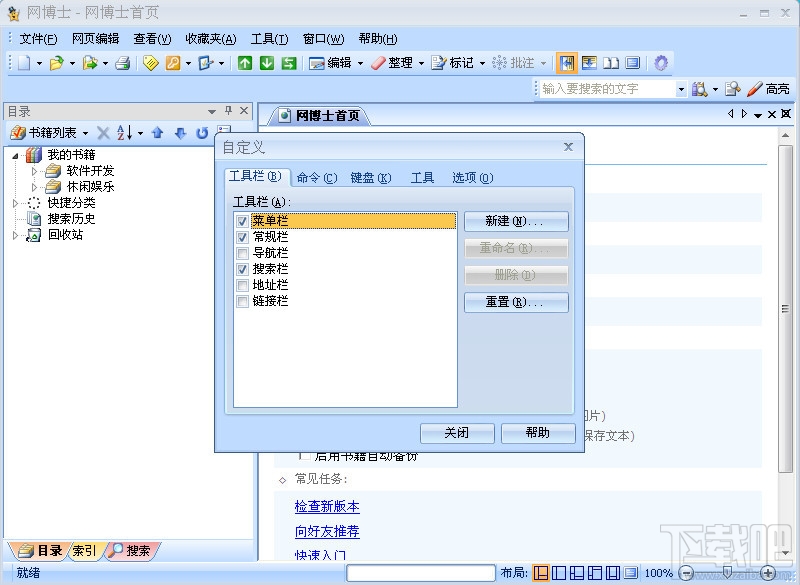Viewport: 800px width, 585px height.
Task: Click the 100% zoom control in status bar
Action: (658, 574)
